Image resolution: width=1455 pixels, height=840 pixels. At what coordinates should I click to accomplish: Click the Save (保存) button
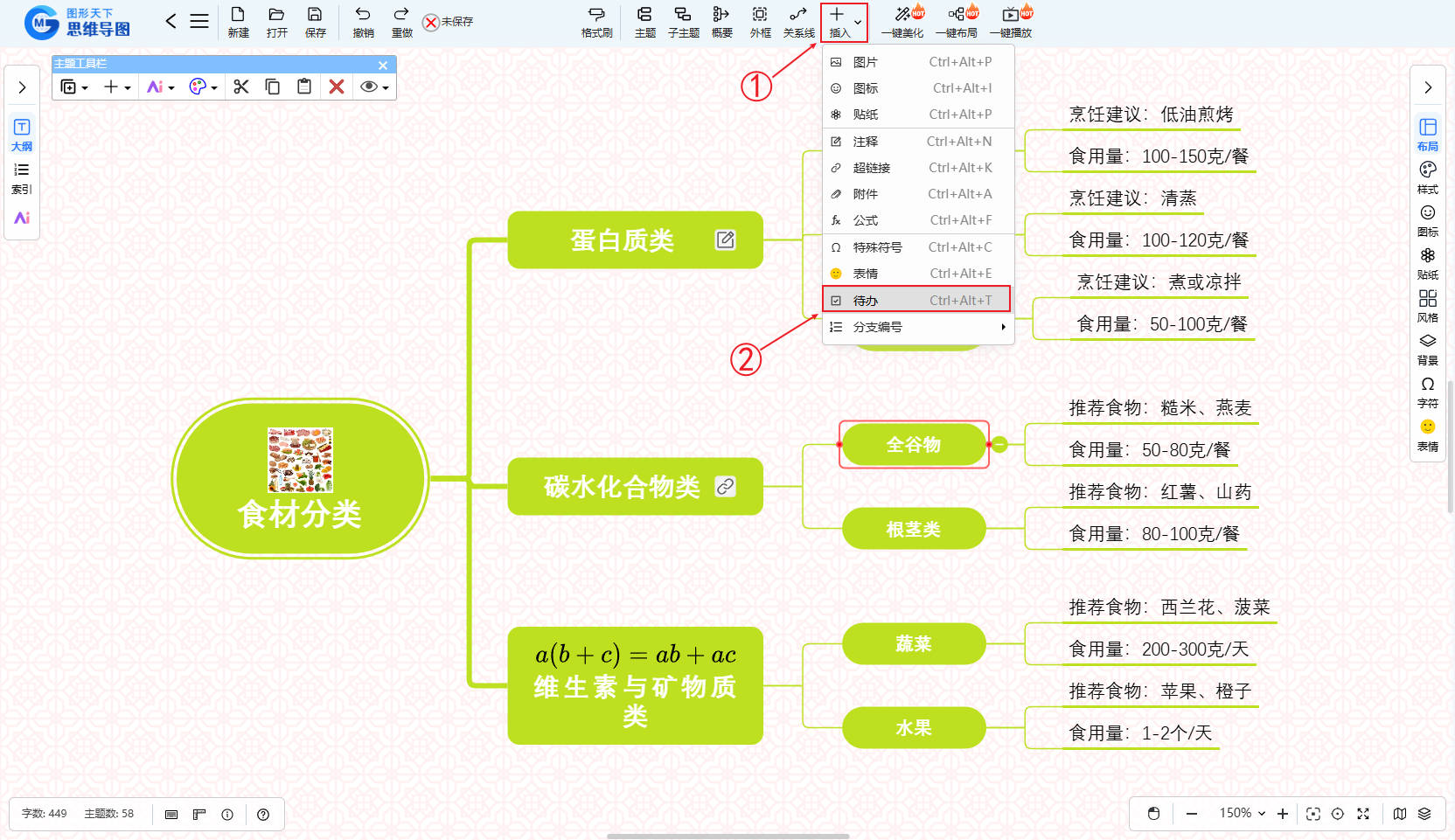(x=315, y=21)
